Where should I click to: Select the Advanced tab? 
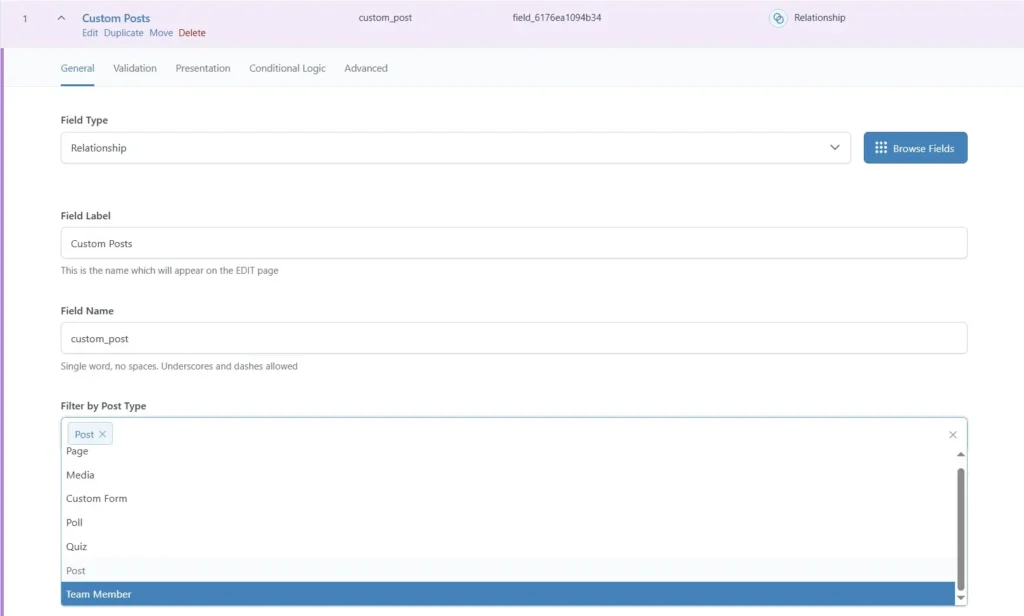click(366, 68)
